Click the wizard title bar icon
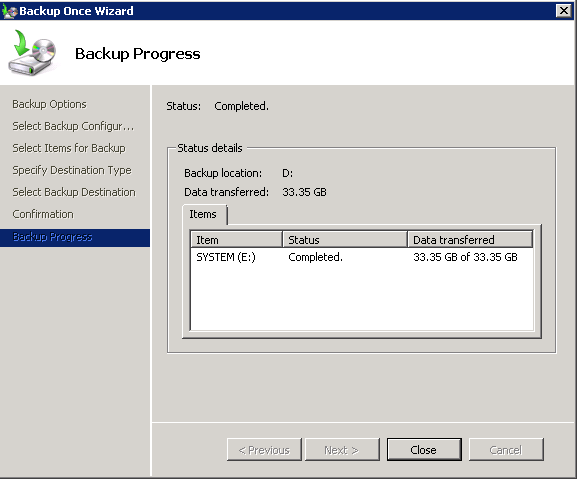The width and height of the screenshot is (577, 479). pos(10,11)
